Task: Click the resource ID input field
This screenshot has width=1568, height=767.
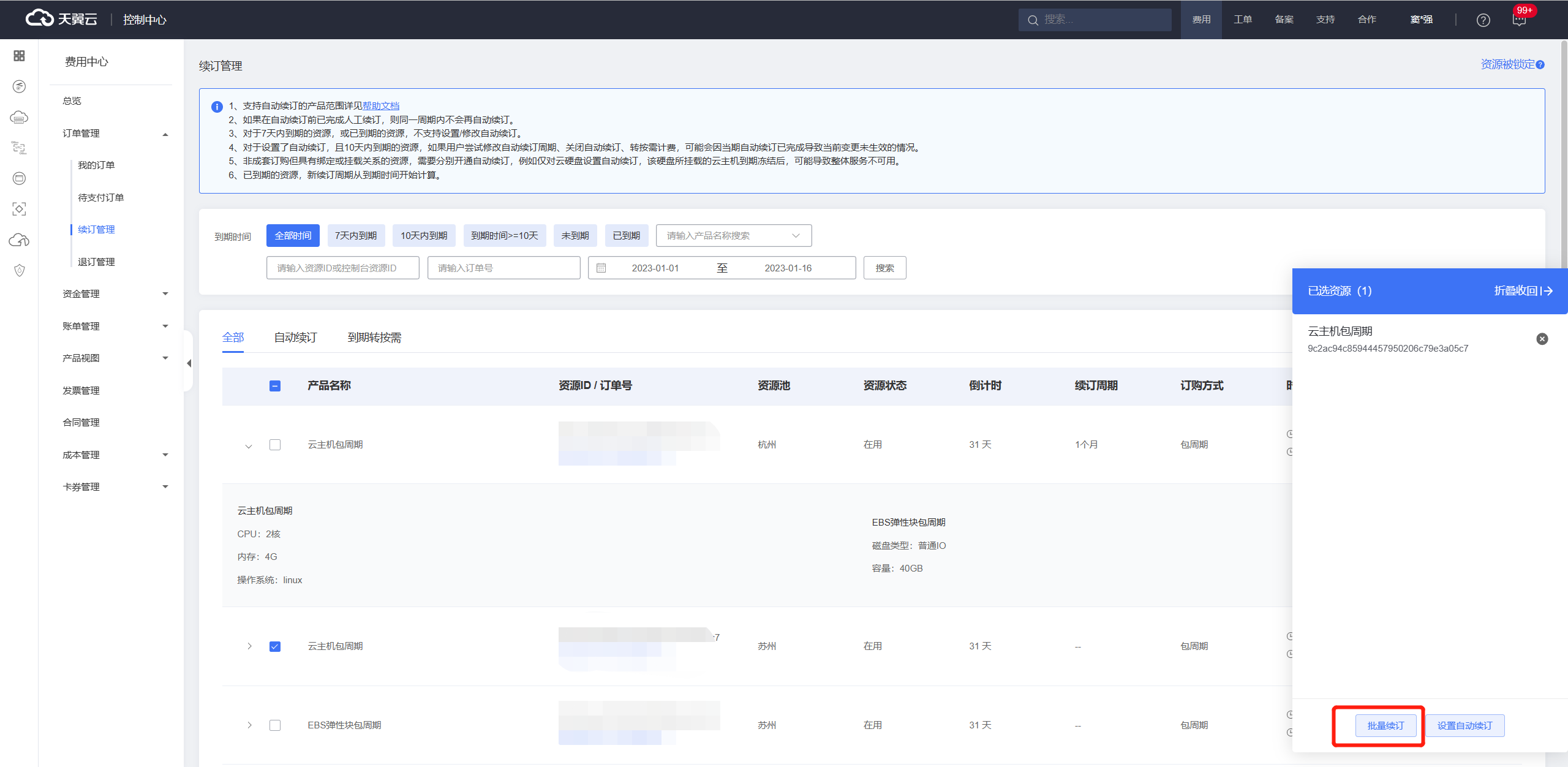Action: [x=342, y=268]
